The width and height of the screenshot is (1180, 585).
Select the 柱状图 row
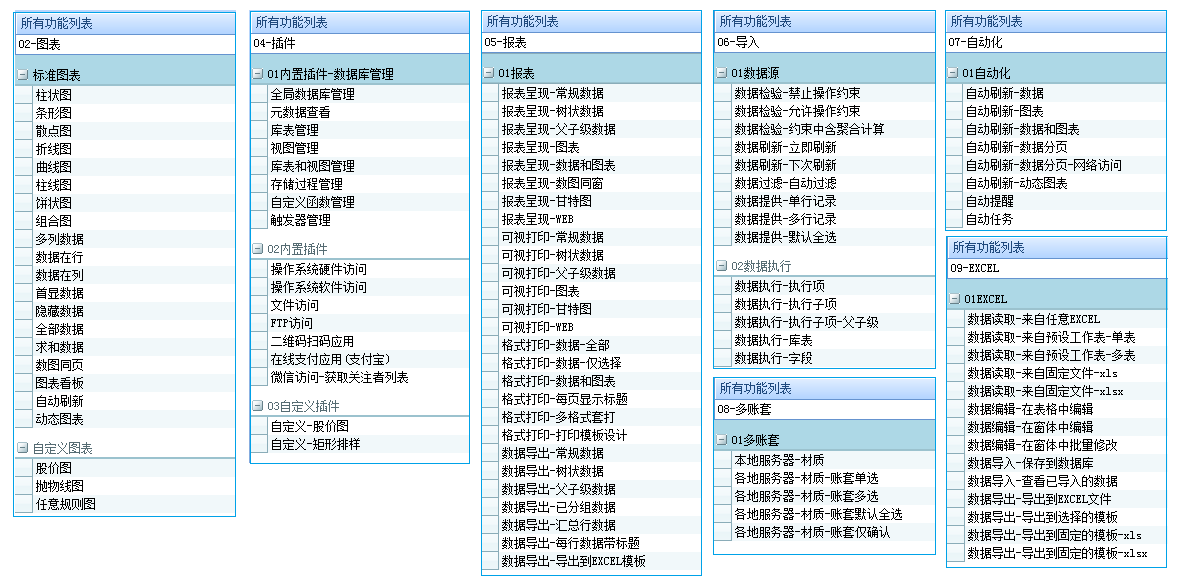point(125,95)
